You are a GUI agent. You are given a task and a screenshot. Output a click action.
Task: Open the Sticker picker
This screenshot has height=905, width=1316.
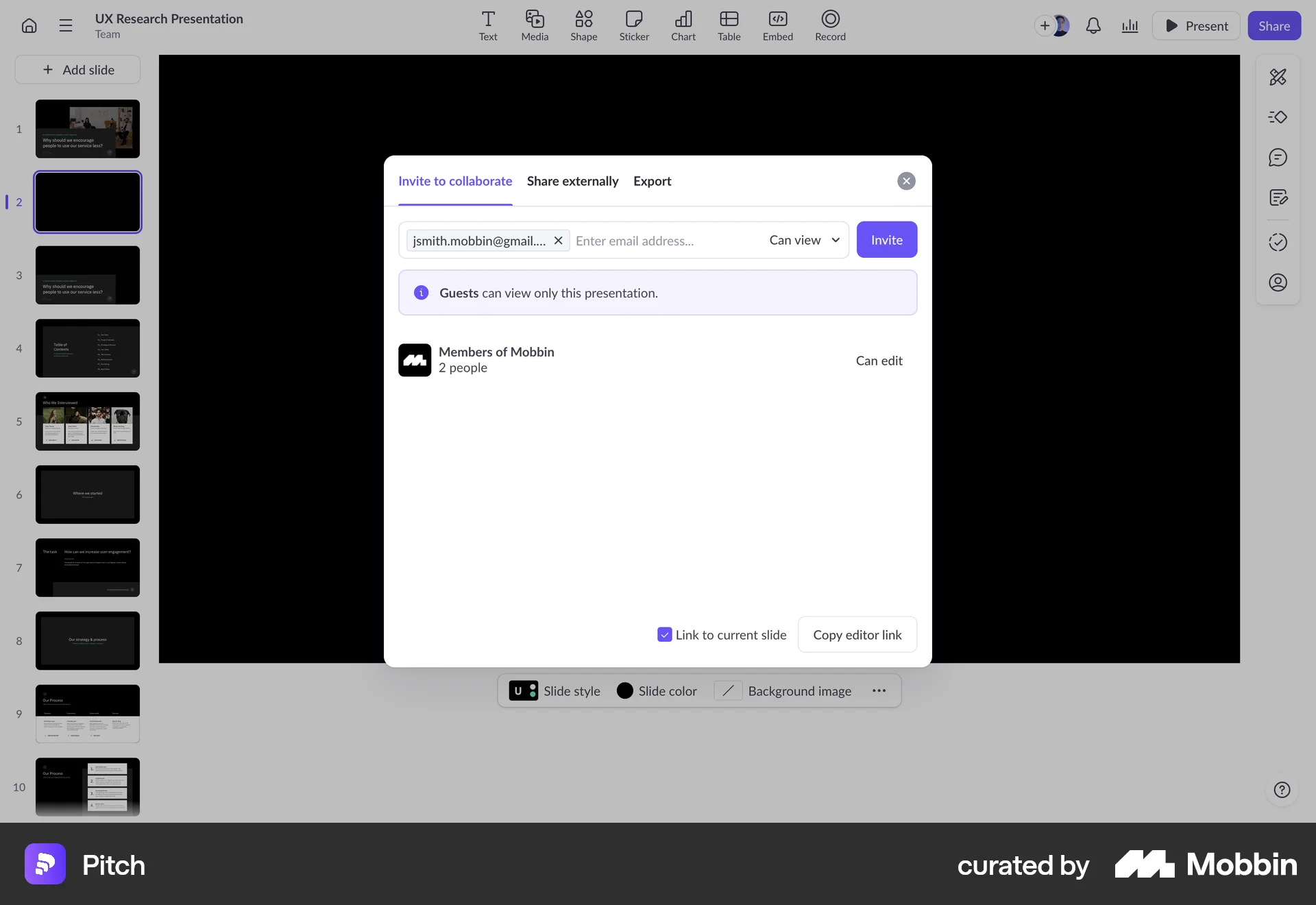[x=633, y=25]
